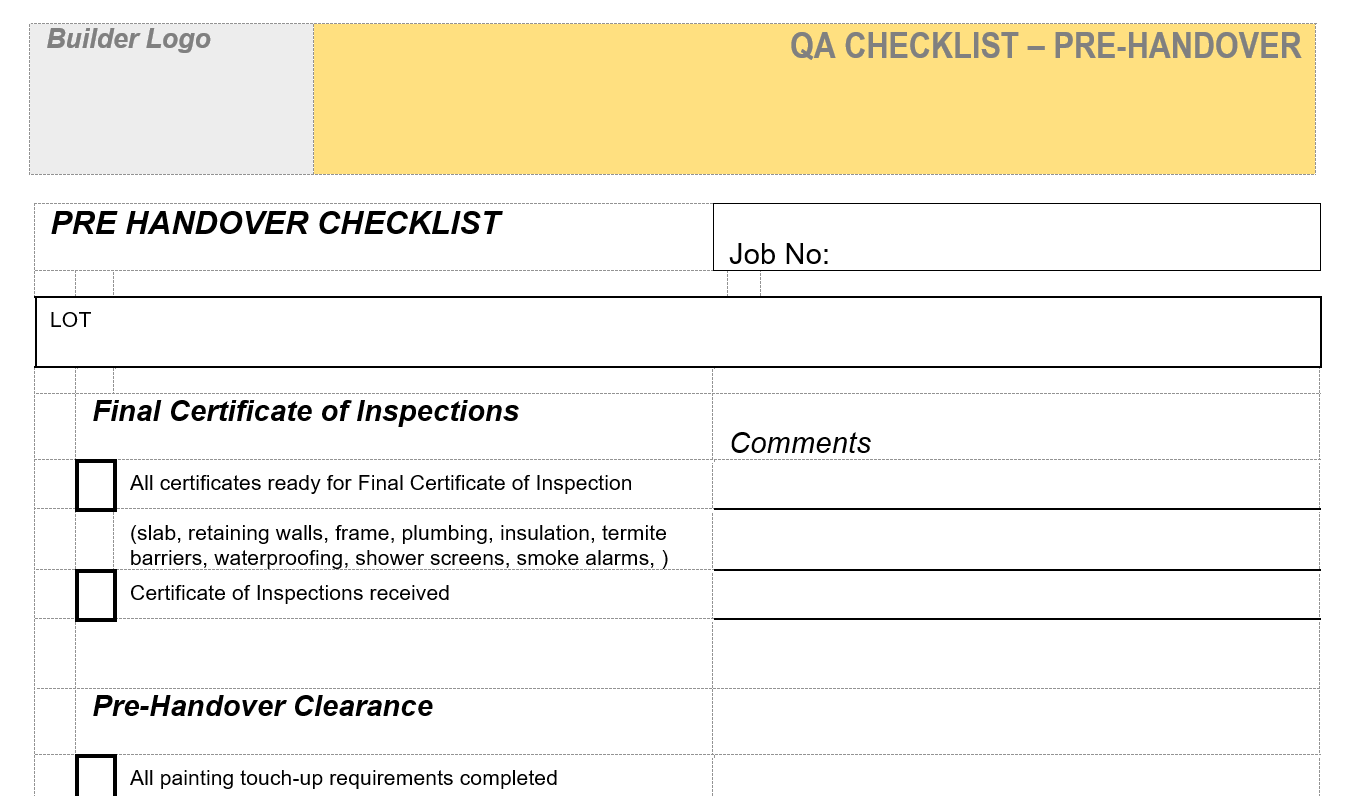Click the 'Final Certificate of Inspections' heading
Image resolution: width=1350 pixels, height=796 pixels.
(306, 411)
